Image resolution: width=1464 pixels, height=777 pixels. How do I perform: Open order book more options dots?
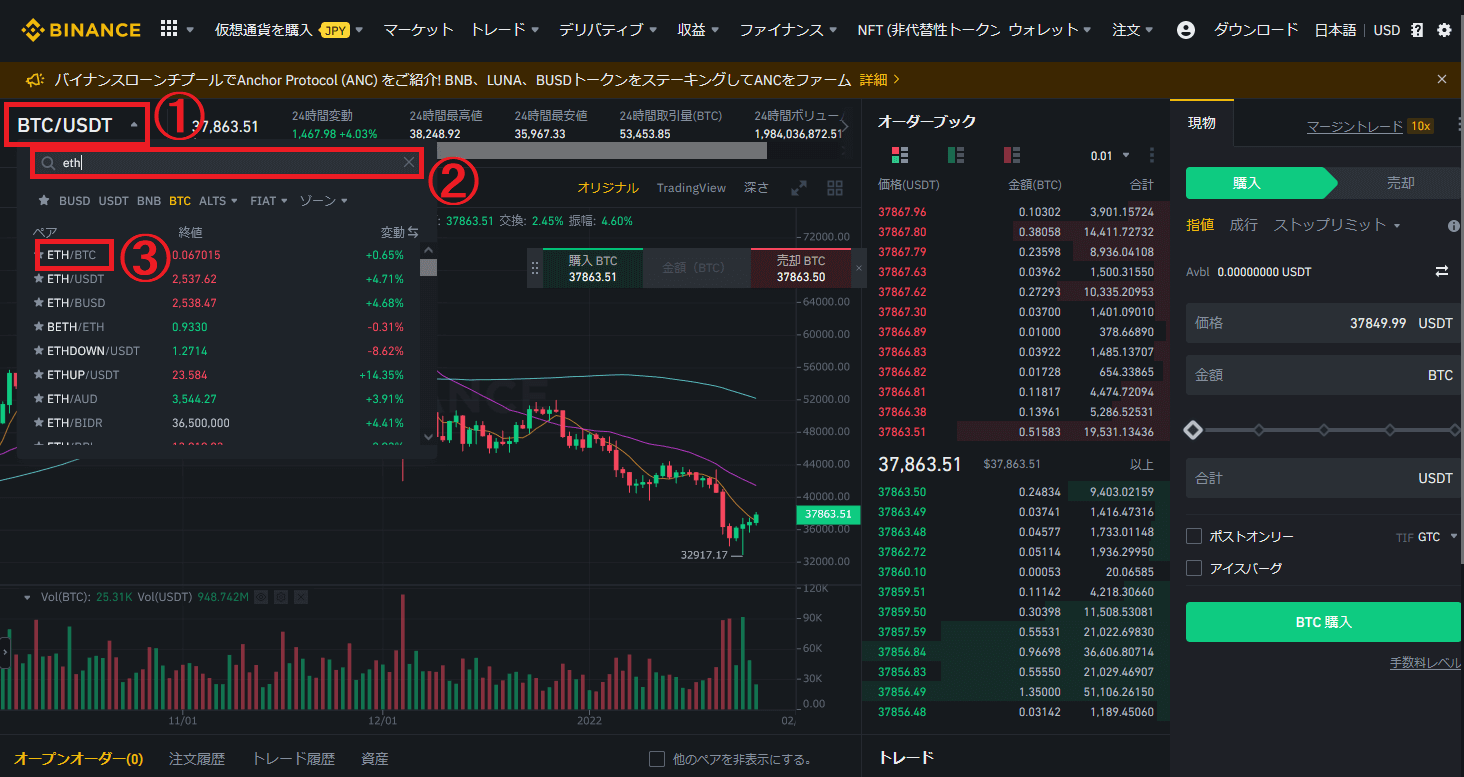click(1152, 155)
